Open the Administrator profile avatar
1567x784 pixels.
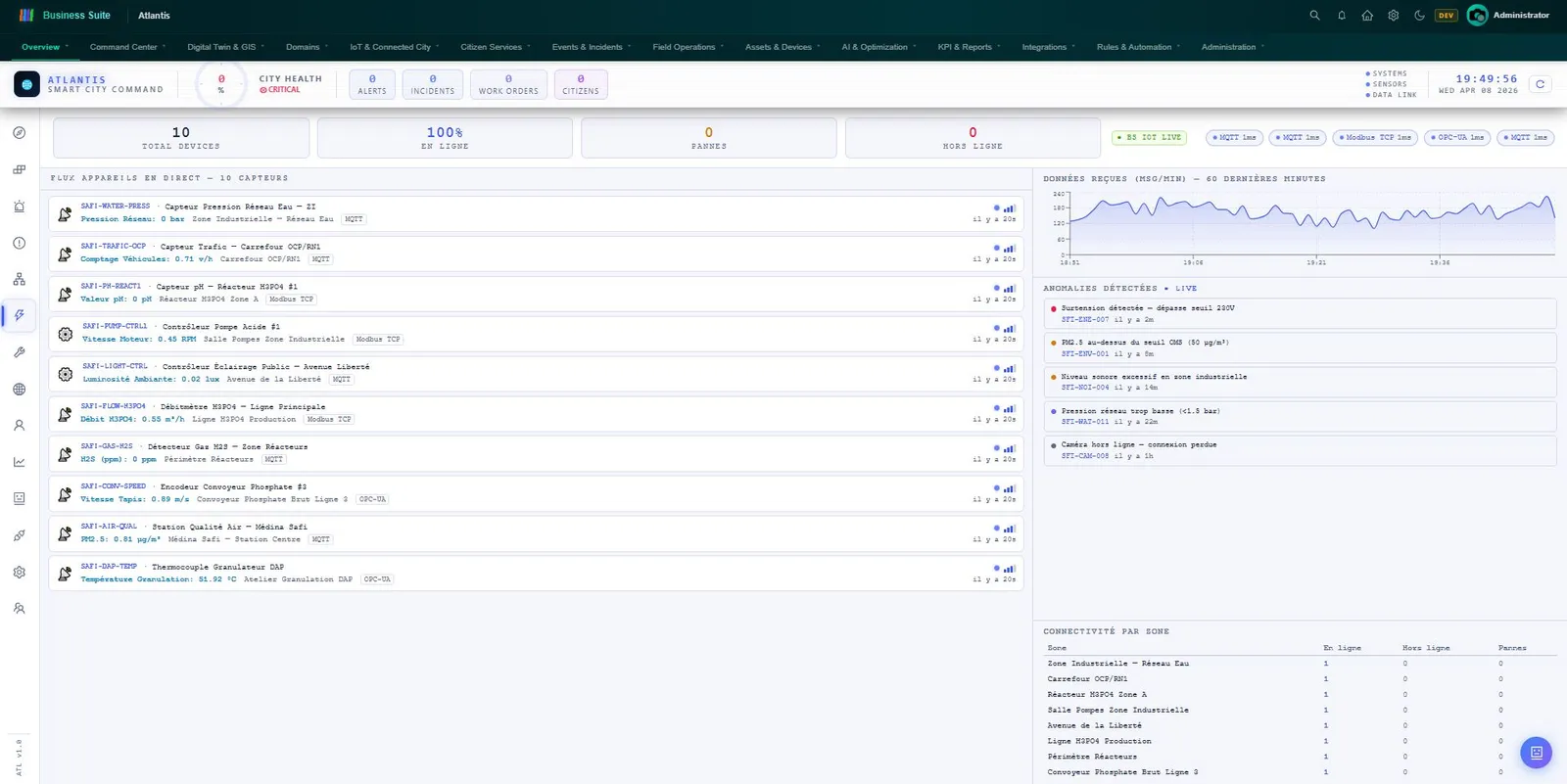[x=1477, y=16]
